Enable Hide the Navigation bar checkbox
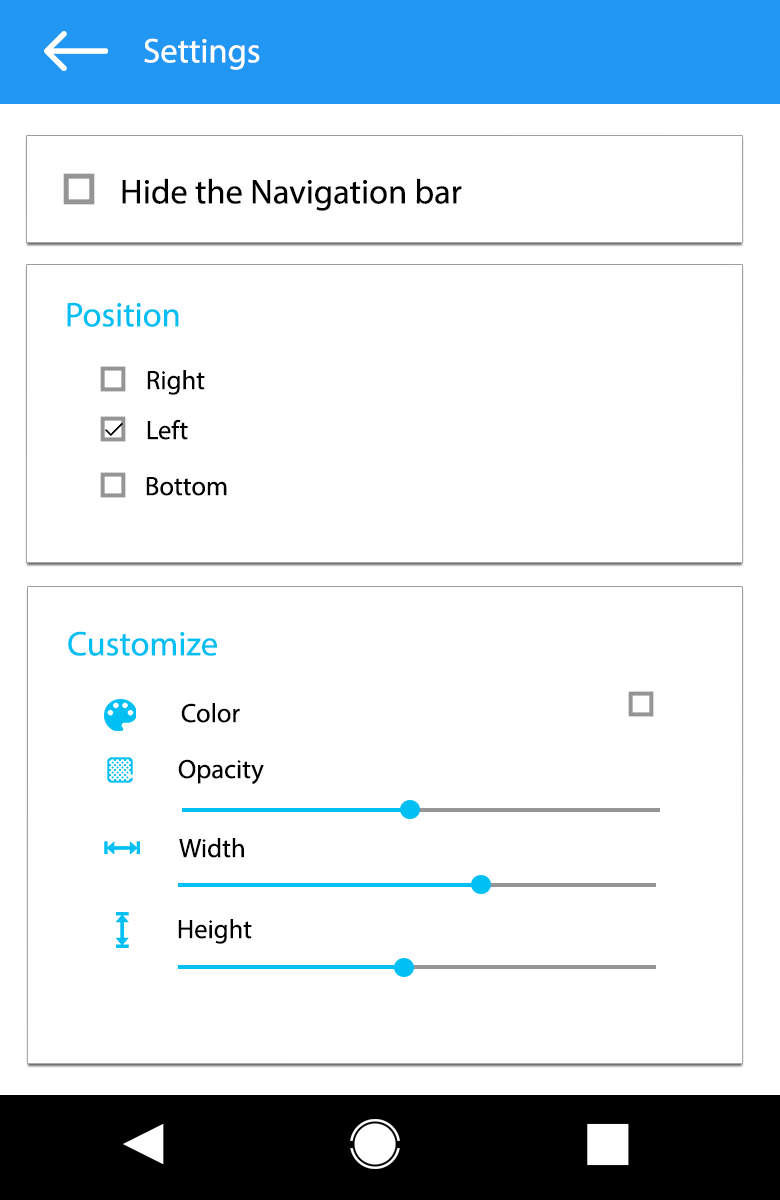 tap(79, 189)
